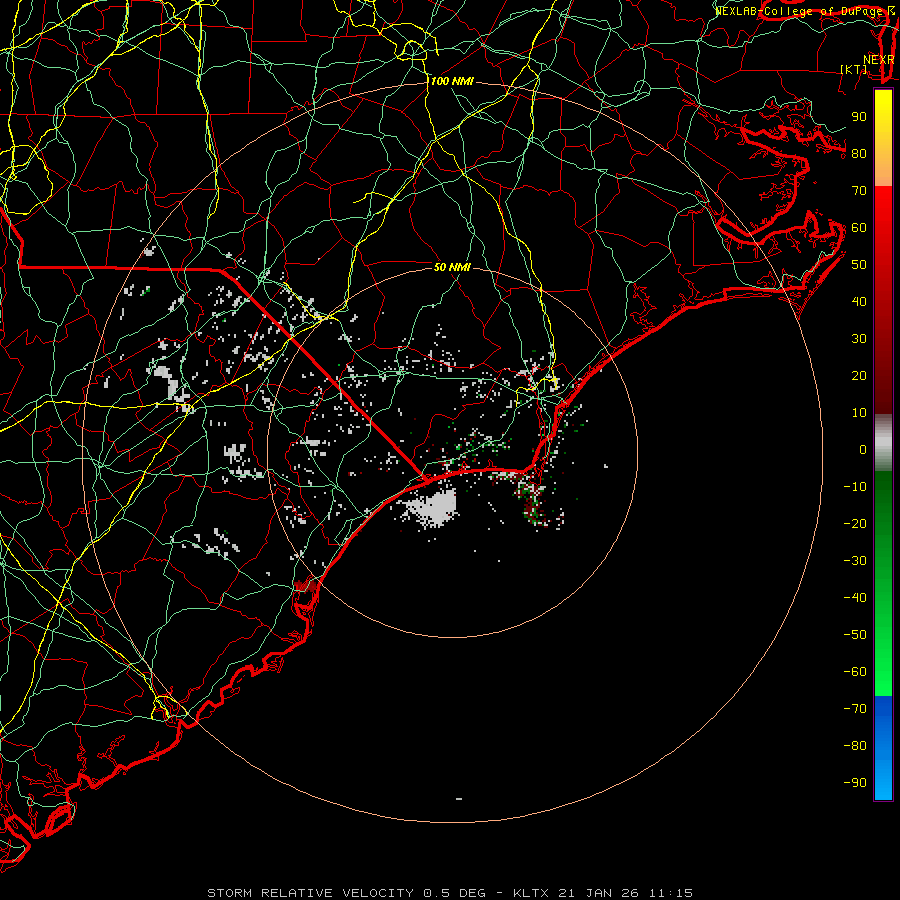Pick the yellow band atop the color scale

pos(883,112)
